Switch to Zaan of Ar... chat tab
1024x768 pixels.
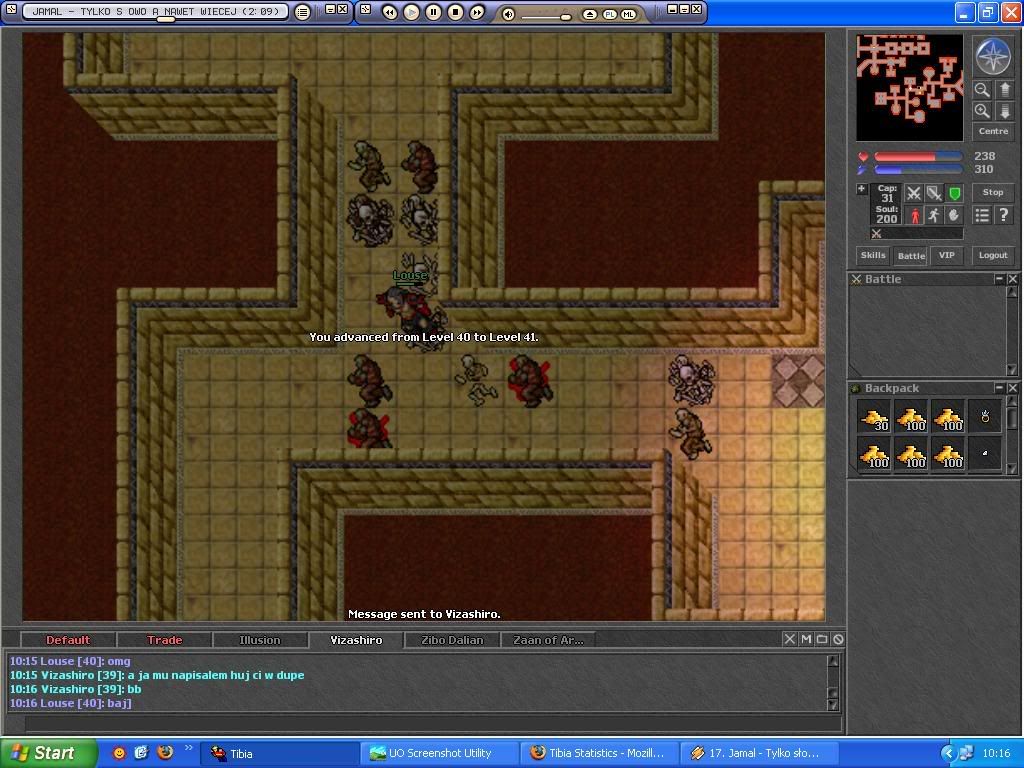point(548,640)
